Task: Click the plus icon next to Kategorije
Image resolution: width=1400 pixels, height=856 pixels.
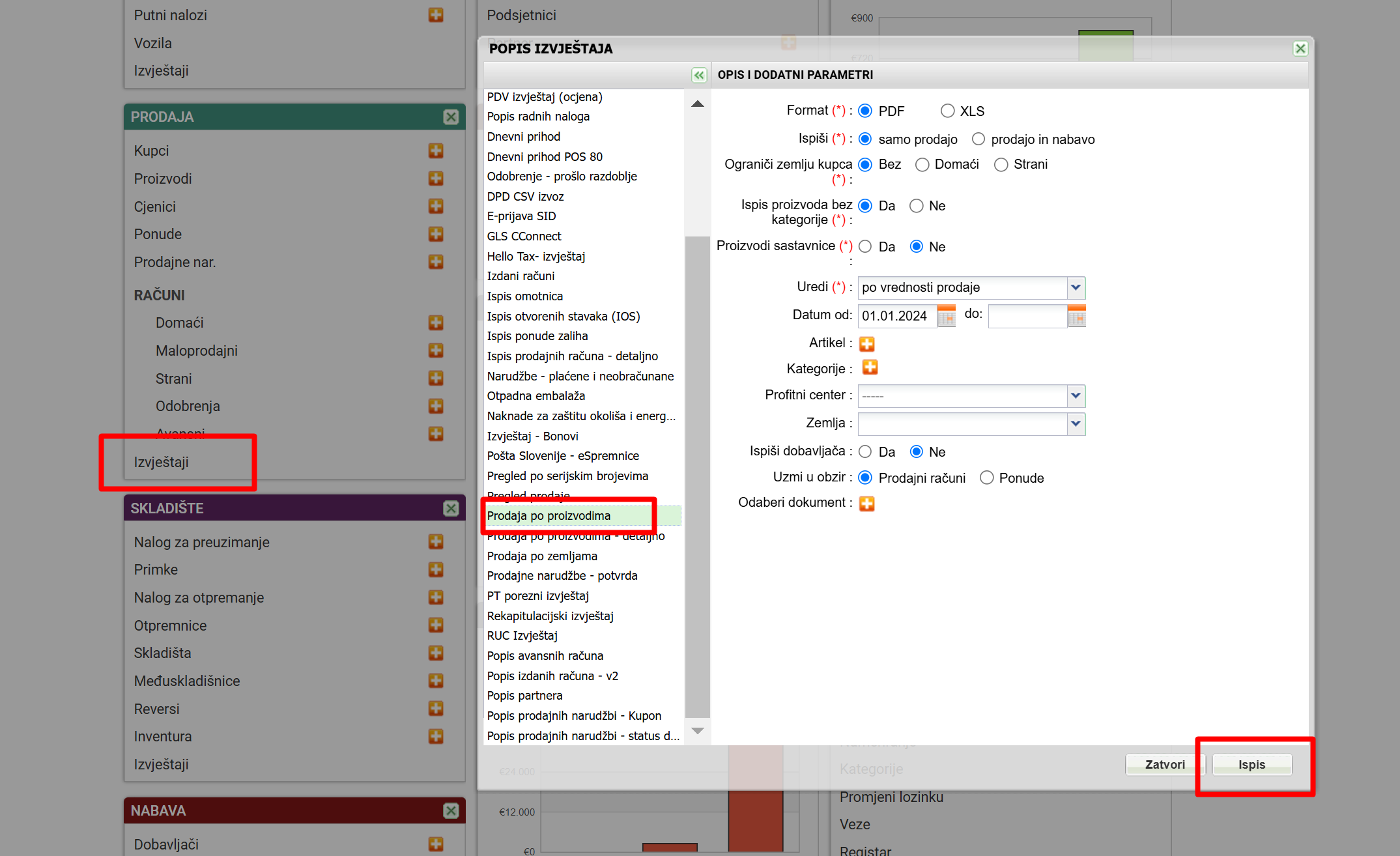Action: click(x=870, y=368)
